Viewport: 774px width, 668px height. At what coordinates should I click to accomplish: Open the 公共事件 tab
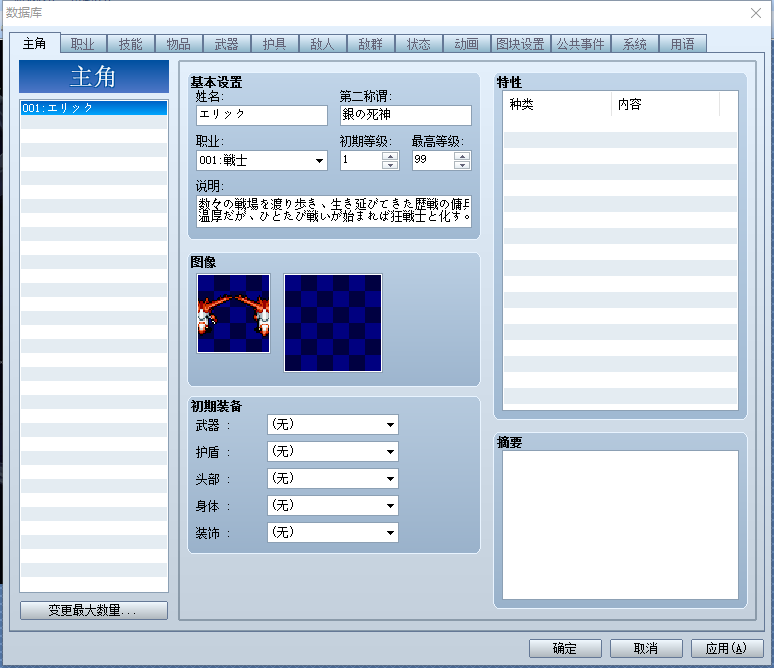click(x=580, y=44)
